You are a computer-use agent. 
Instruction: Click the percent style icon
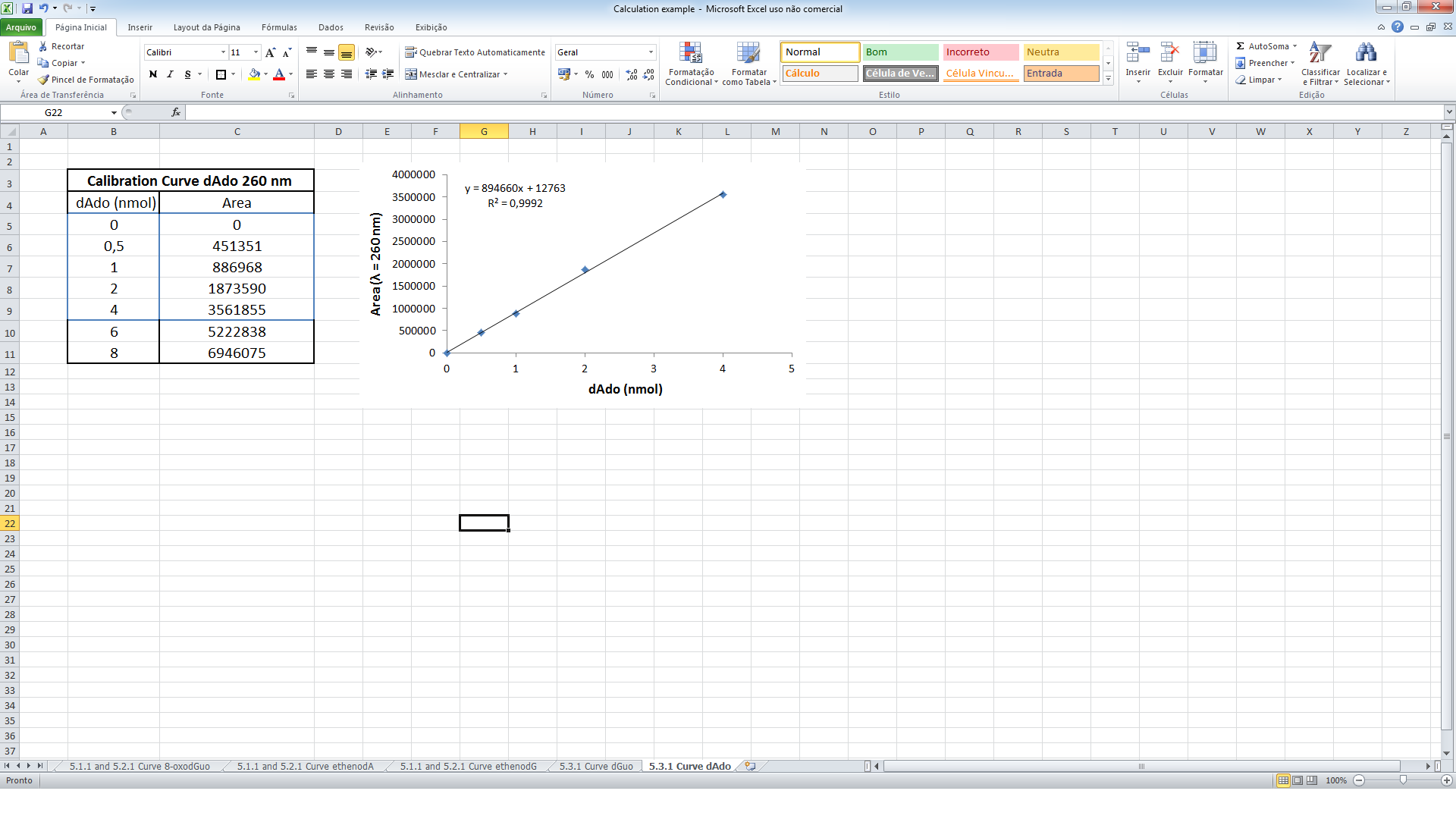coord(589,74)
